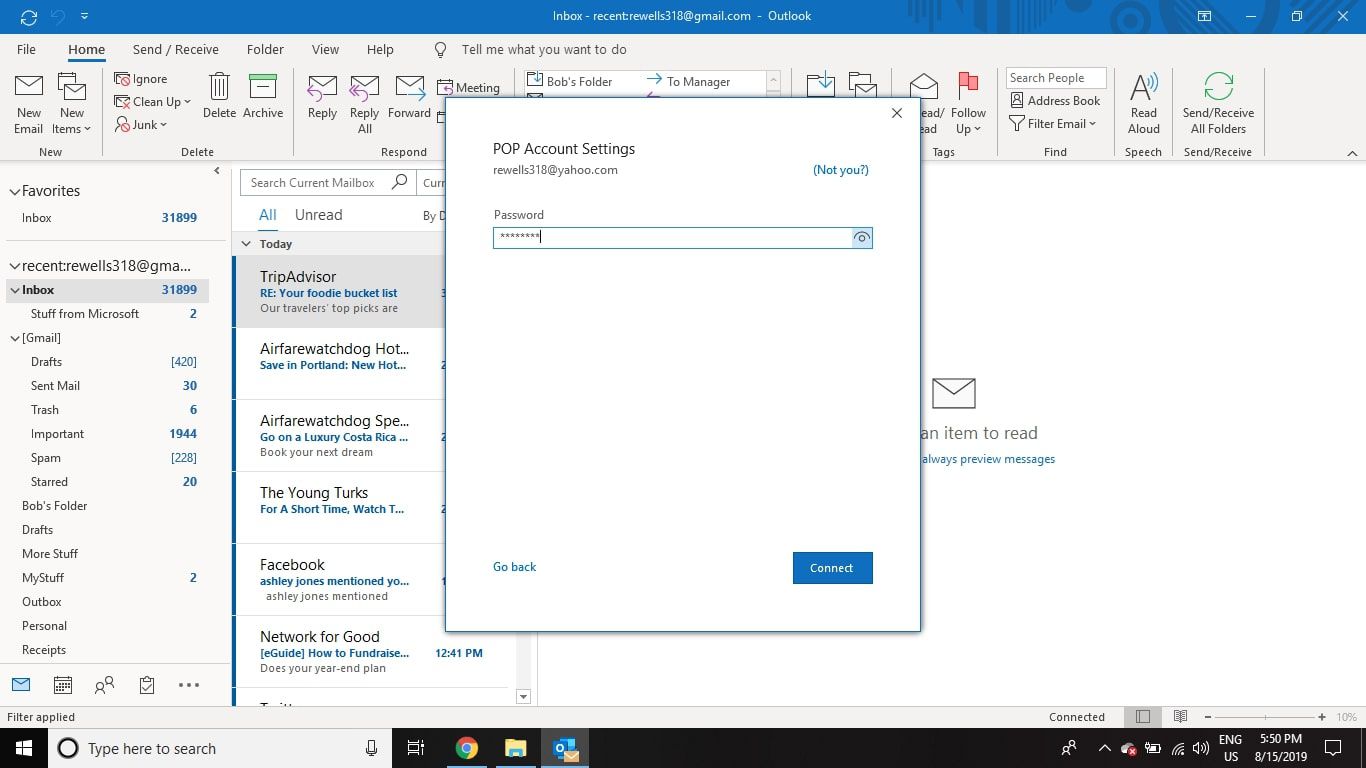The width and height of the screenshot is (1366, 768).
Task: Click the Go back link
Action: point(515,567)
